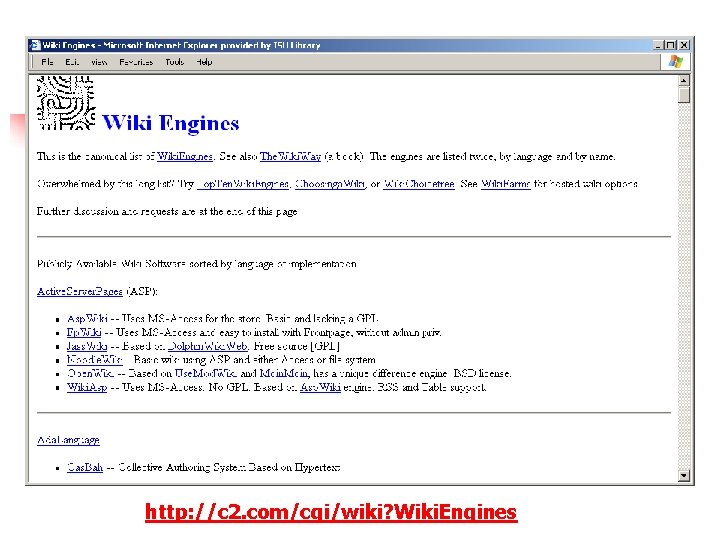Open the JassWiki link
Image resolution: width=720 pixels, height=540 pixels.
click(87, 346)
